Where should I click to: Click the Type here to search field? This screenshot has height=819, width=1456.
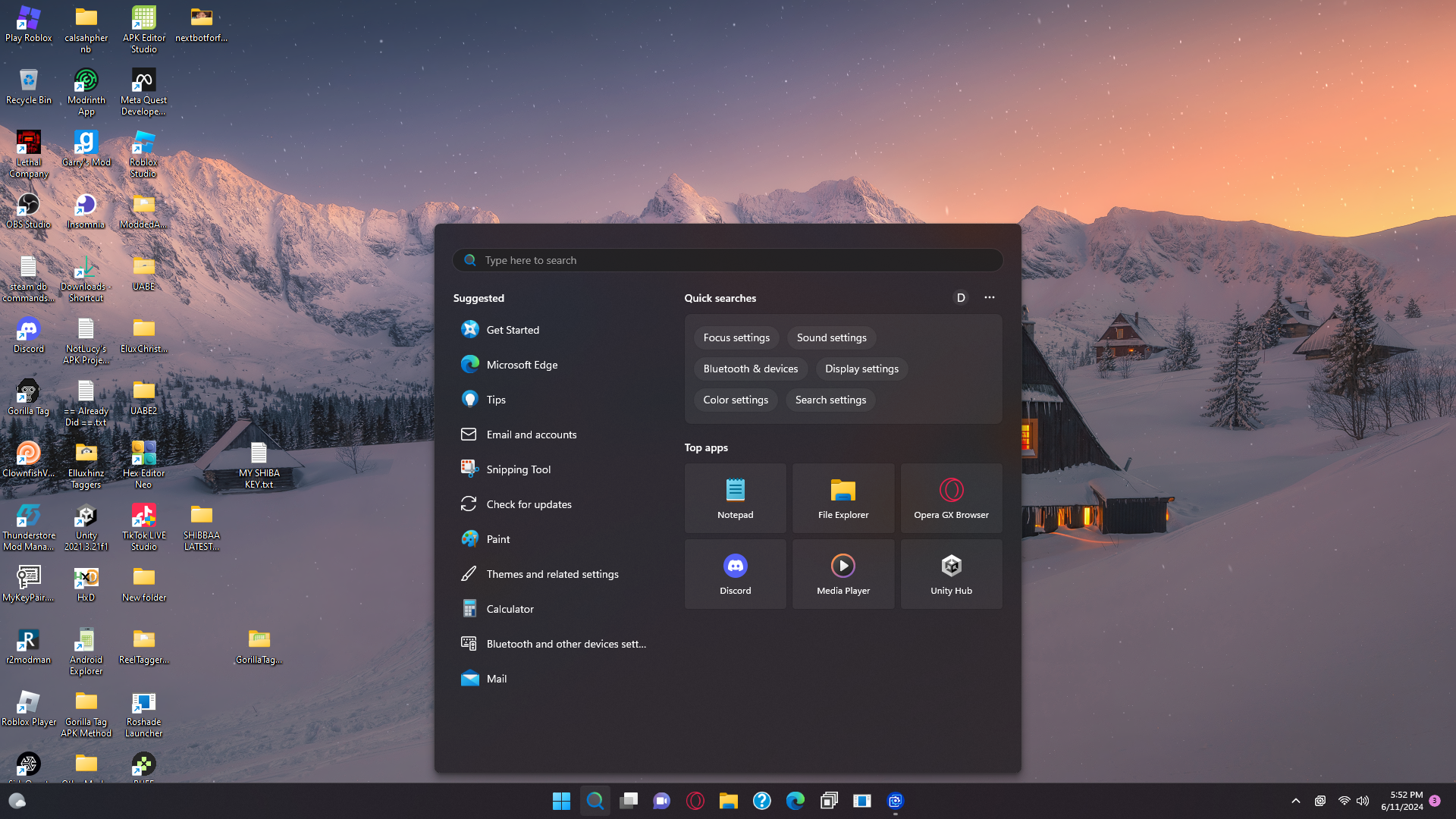click(x=728, y=260)
